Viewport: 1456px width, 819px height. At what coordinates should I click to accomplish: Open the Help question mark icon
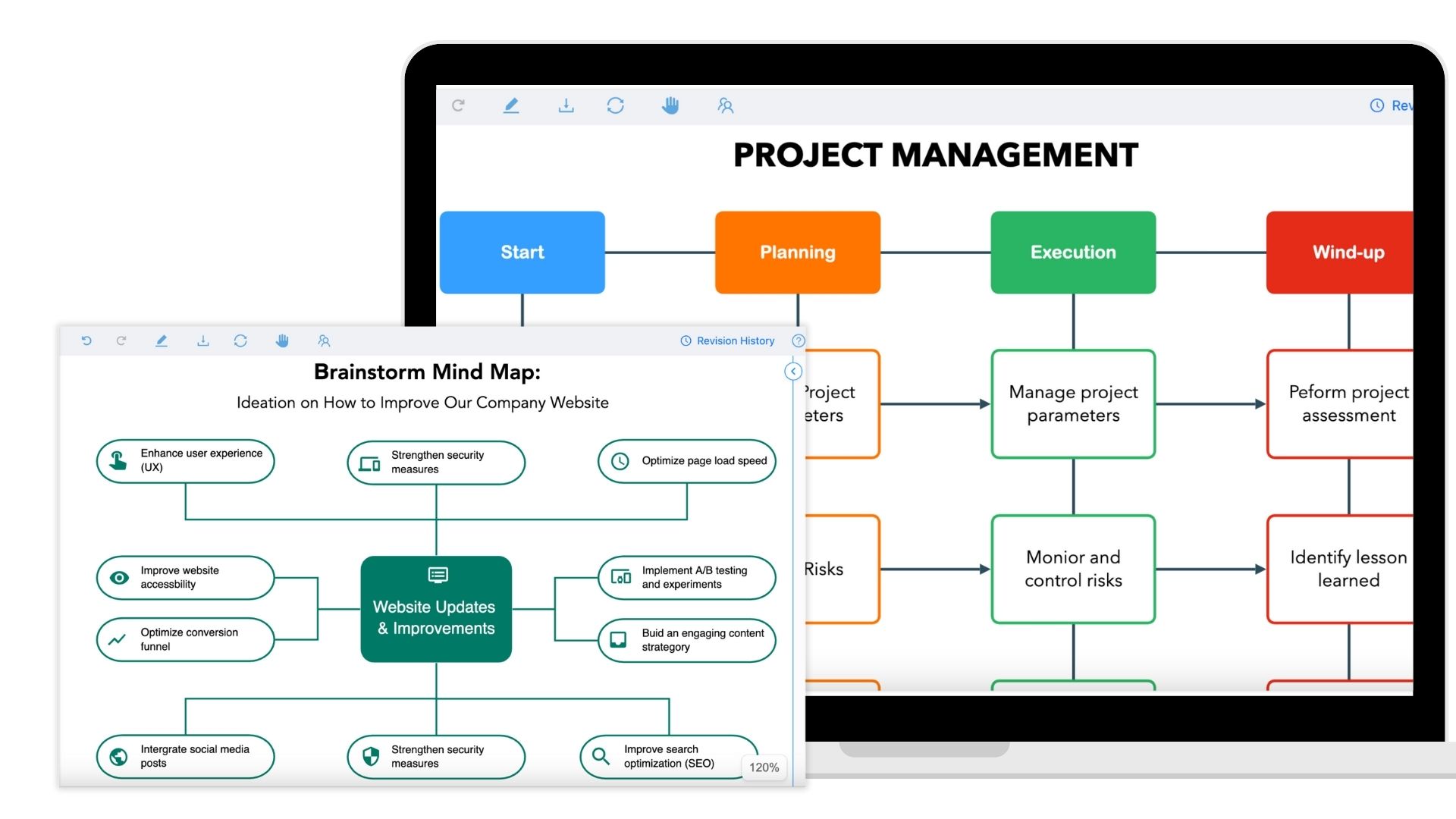click(798, 340)
